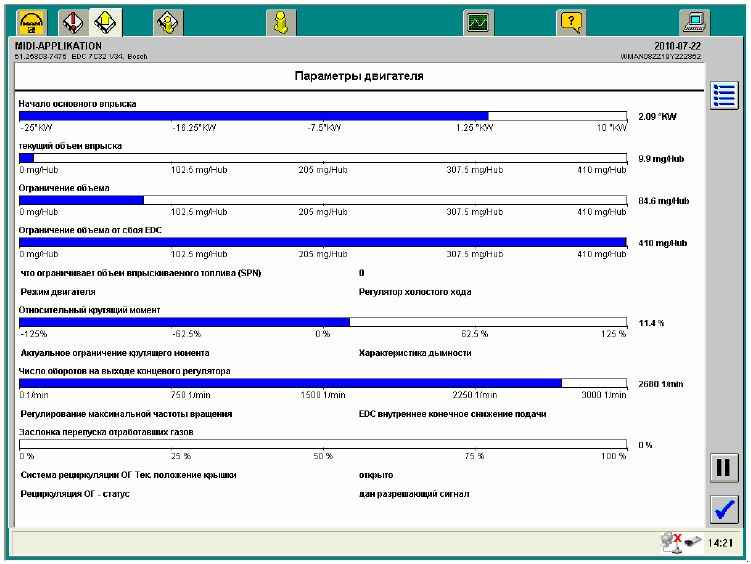Click the value 11.4 %
Screen dimensions: 751x564
[x=651, y=323]
